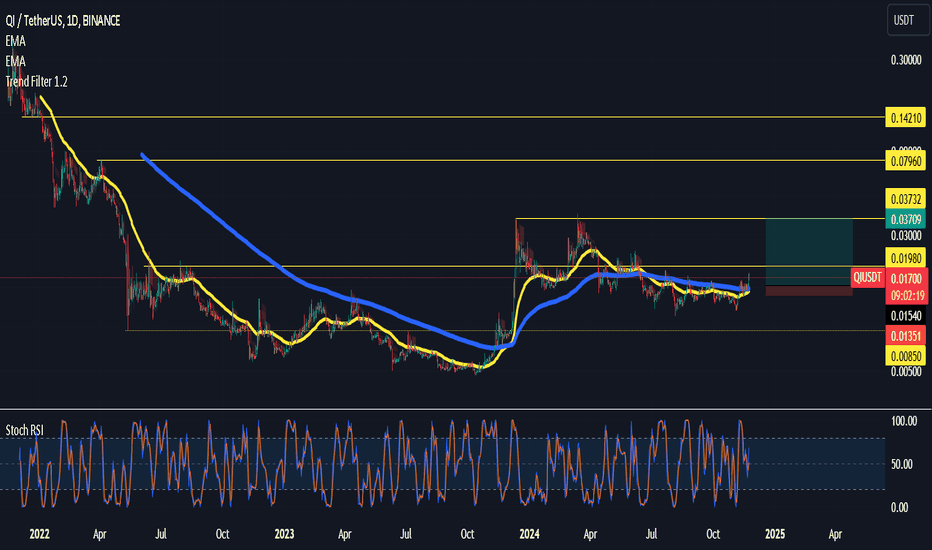Screen dimensions: 932x550
Task: Click the 0.00500 price axis value
Action: point(906,372)
